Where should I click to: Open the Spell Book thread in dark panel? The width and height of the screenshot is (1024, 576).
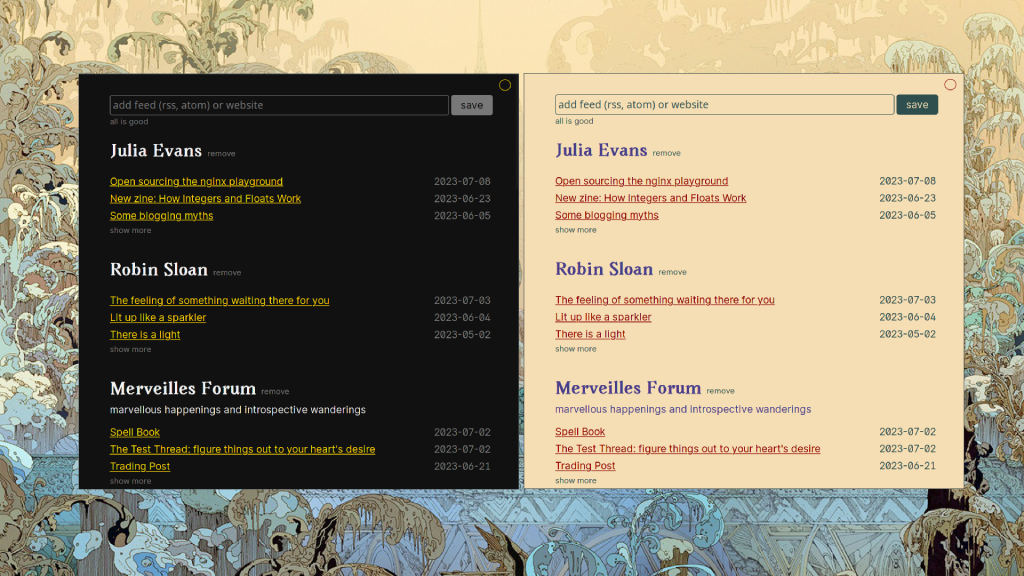coord(135,432)
